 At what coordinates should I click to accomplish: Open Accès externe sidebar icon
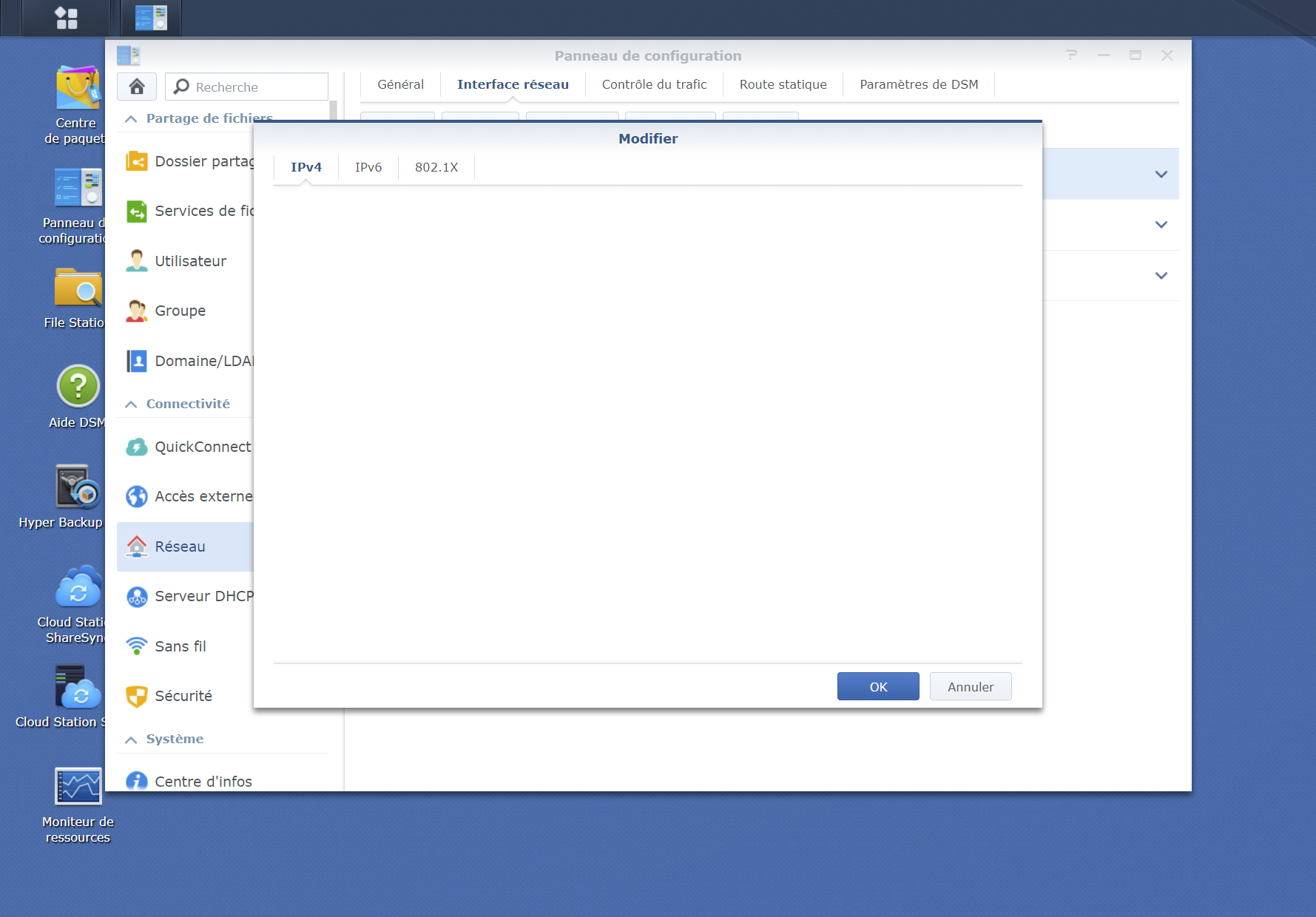[x=137, y=496]
